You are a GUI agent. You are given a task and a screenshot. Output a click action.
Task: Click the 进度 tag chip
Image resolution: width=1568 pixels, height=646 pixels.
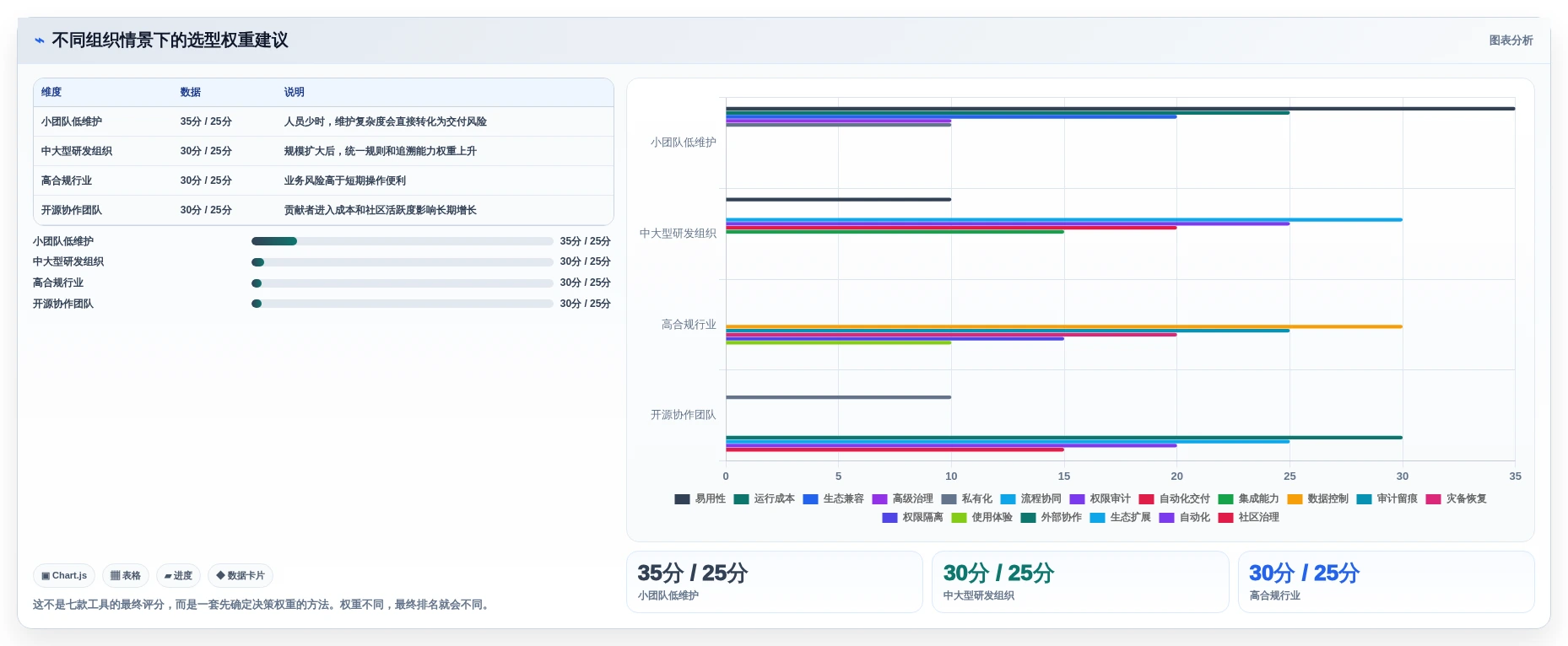(178, 575)
